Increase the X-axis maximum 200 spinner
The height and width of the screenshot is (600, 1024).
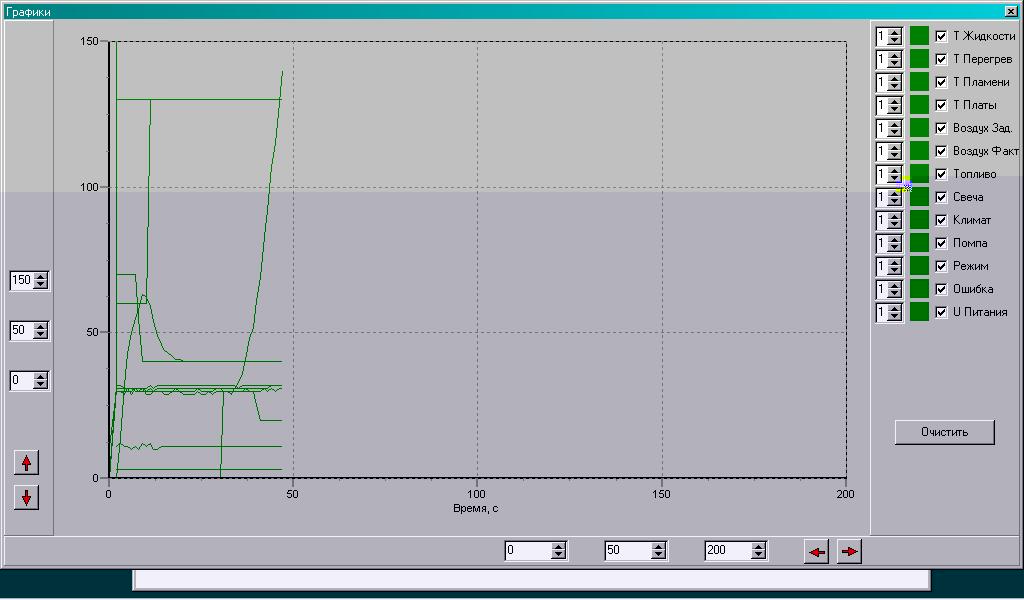tap(758, 546)
